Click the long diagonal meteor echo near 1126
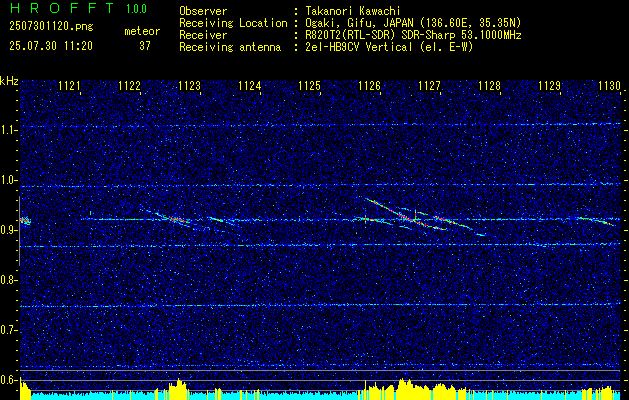The height and width of the screenshot is (400, 629). pyautogui.click(x=405, y=214)
